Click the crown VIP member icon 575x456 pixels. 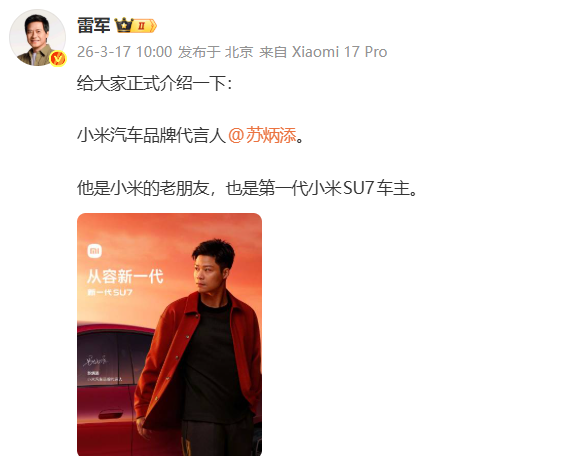pos(124,25)
